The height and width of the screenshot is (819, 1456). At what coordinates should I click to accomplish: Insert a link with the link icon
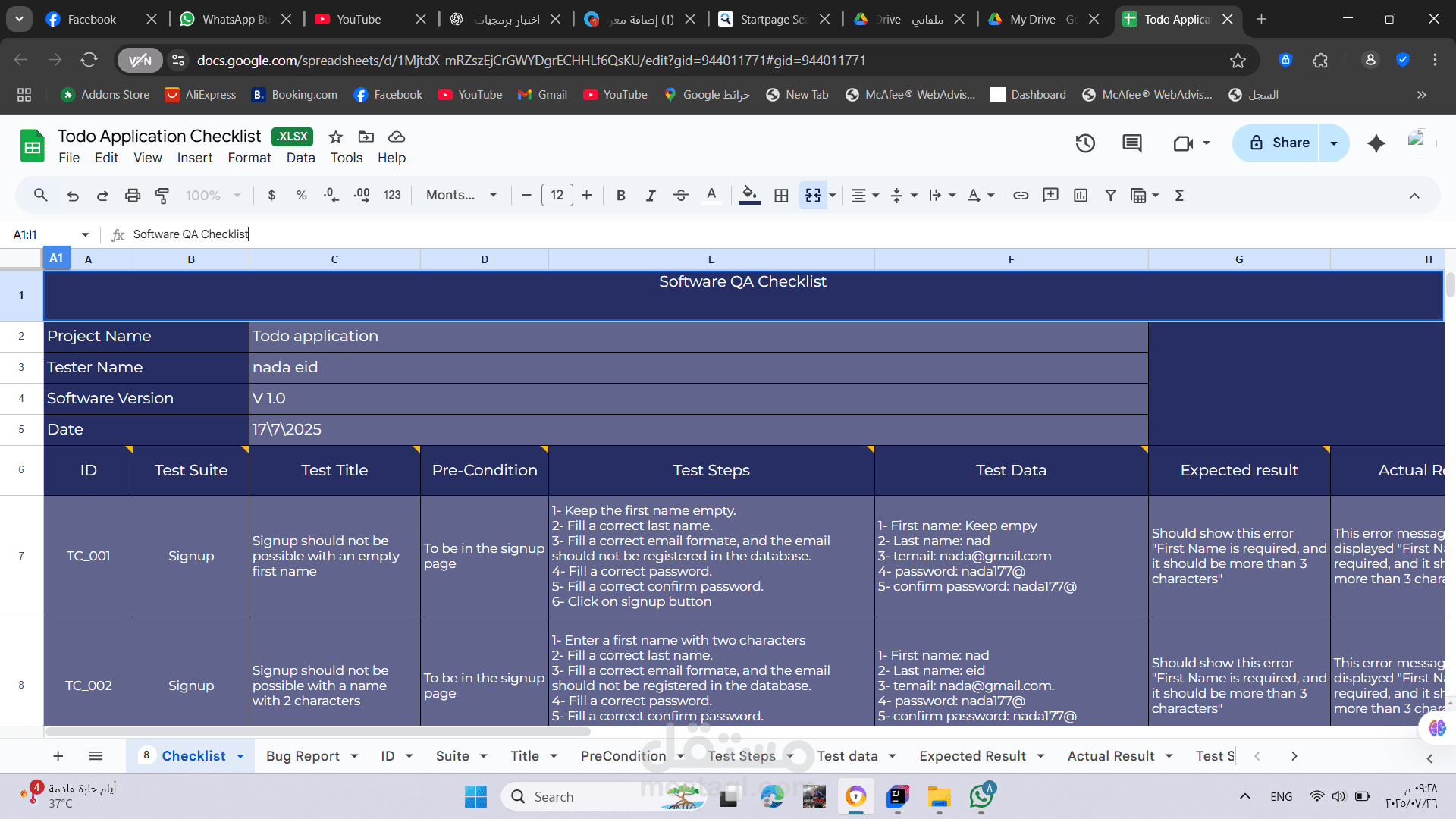click(x=1020, y=195)
